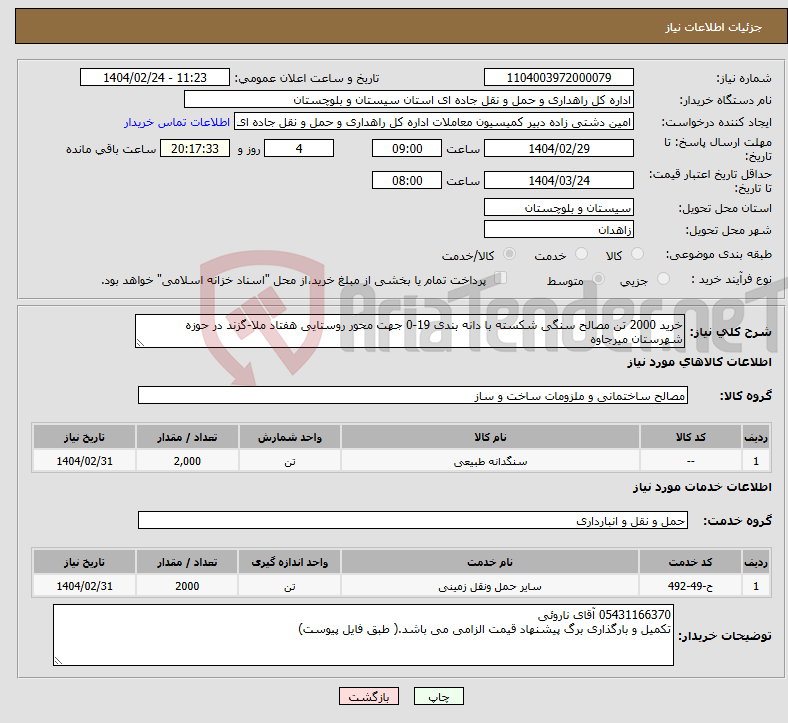Select the کالا/خدمت radio button

point(509,254)
